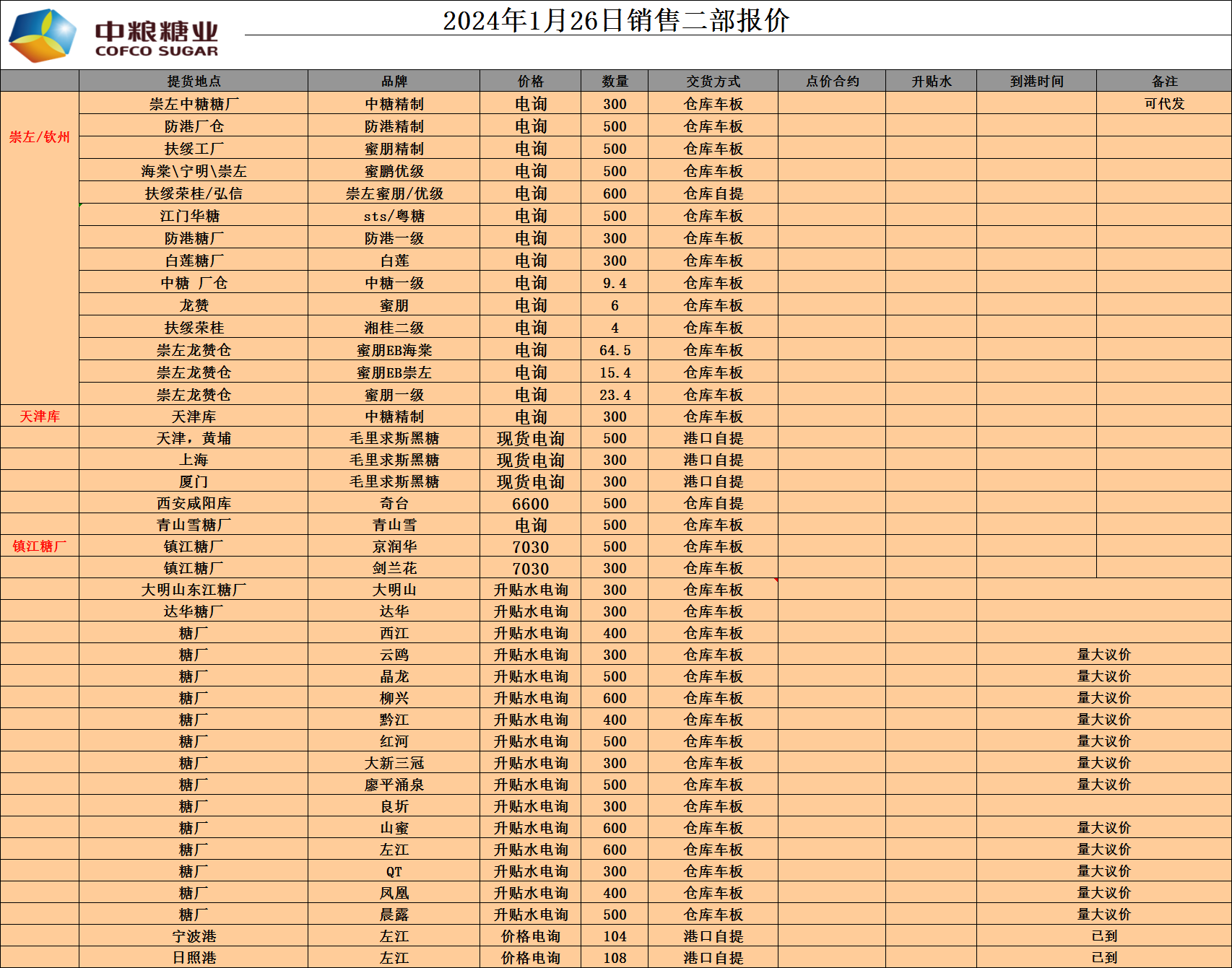Select the red 天津库 region label

pyautogui.click(x=40, y=417)
